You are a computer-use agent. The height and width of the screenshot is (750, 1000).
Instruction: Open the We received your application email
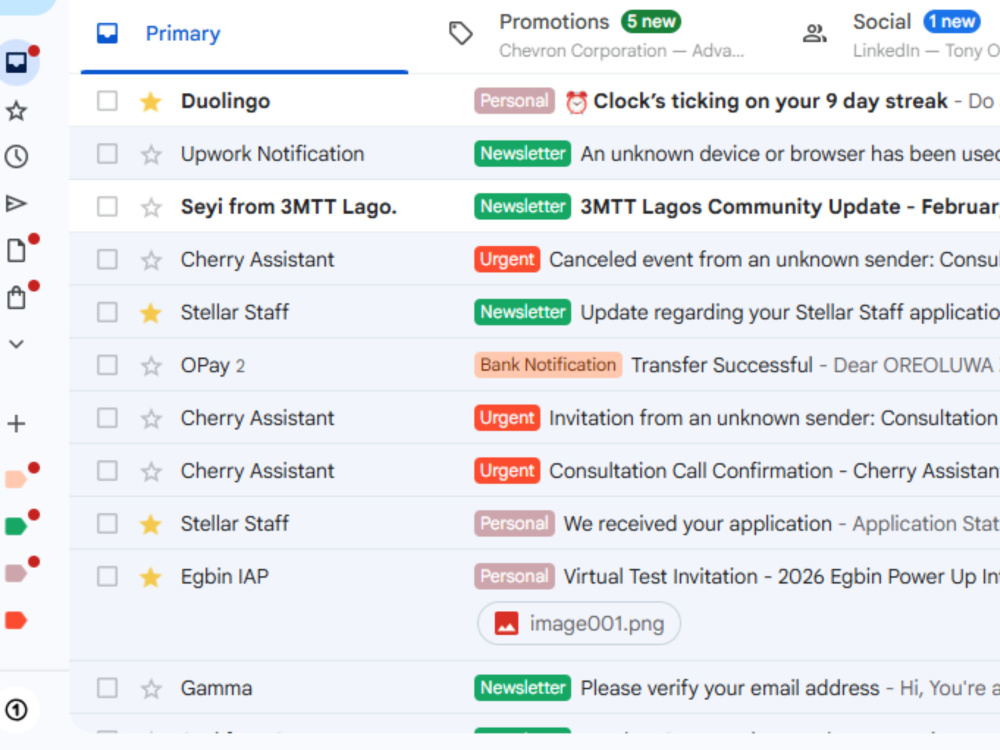tap(698, 524)
